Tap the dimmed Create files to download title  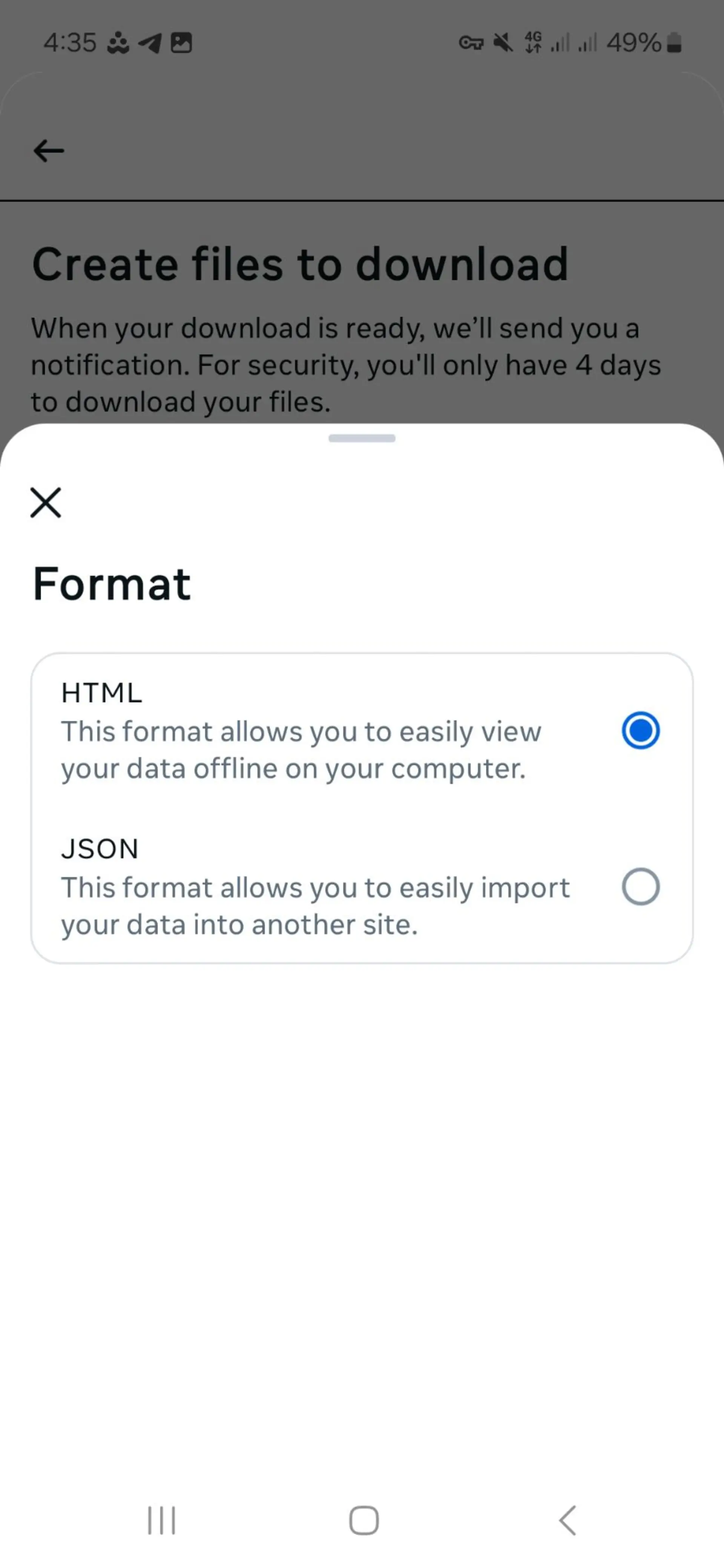(x=300, y=264)
